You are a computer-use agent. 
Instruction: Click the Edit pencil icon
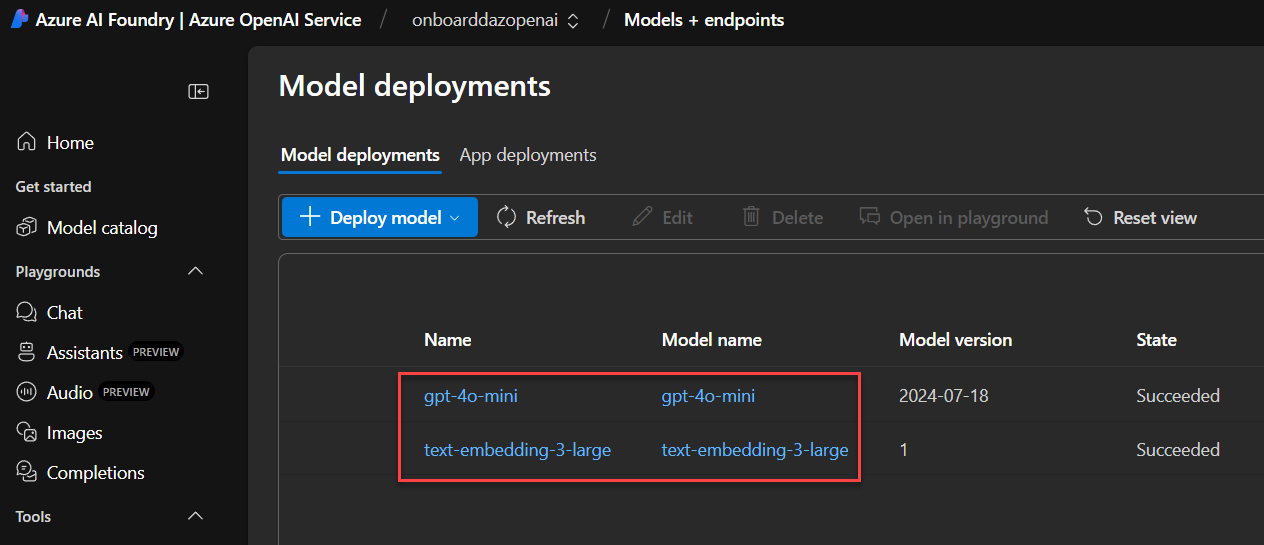[643, 217]
